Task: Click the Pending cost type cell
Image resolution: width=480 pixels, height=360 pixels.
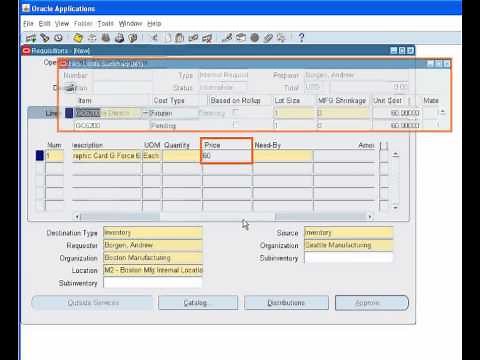Action: 173,126
